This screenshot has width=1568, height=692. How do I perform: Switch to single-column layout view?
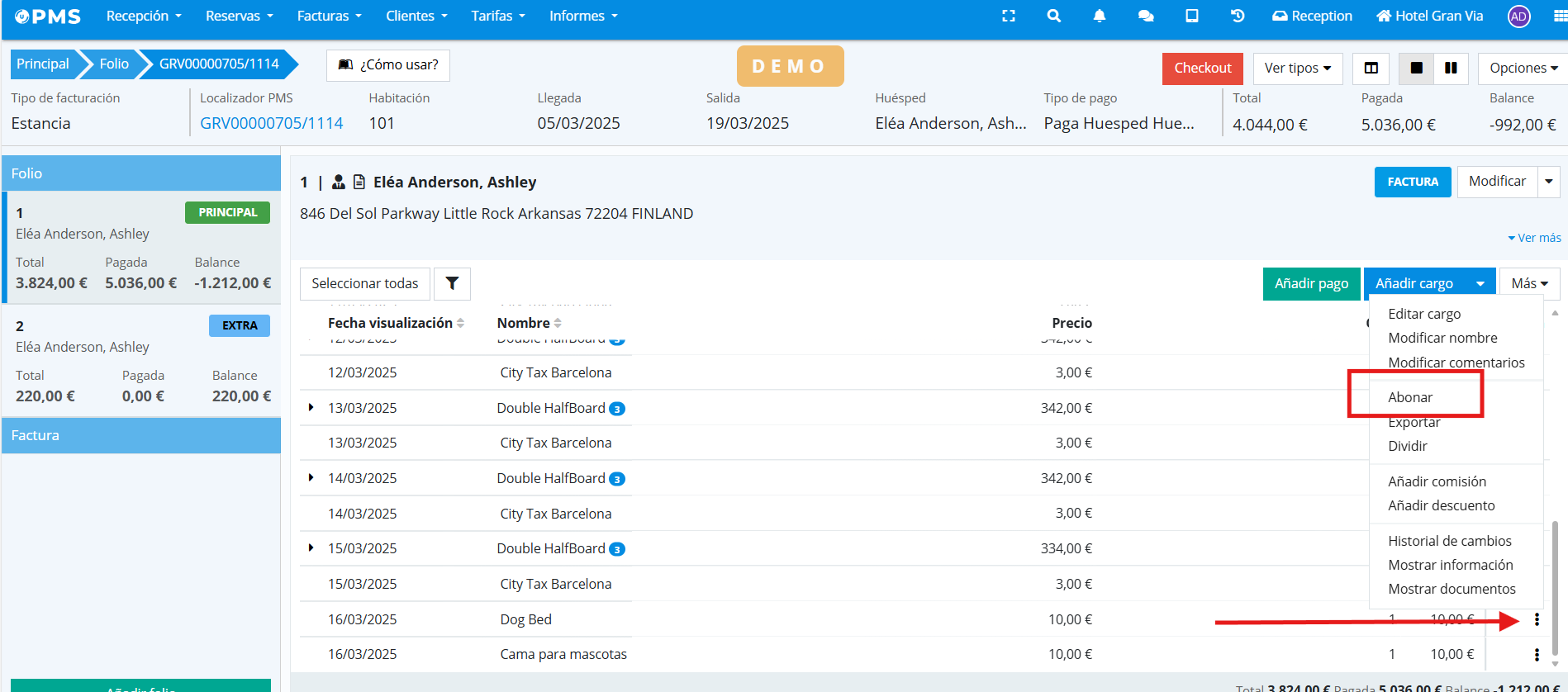(1416, 68)
